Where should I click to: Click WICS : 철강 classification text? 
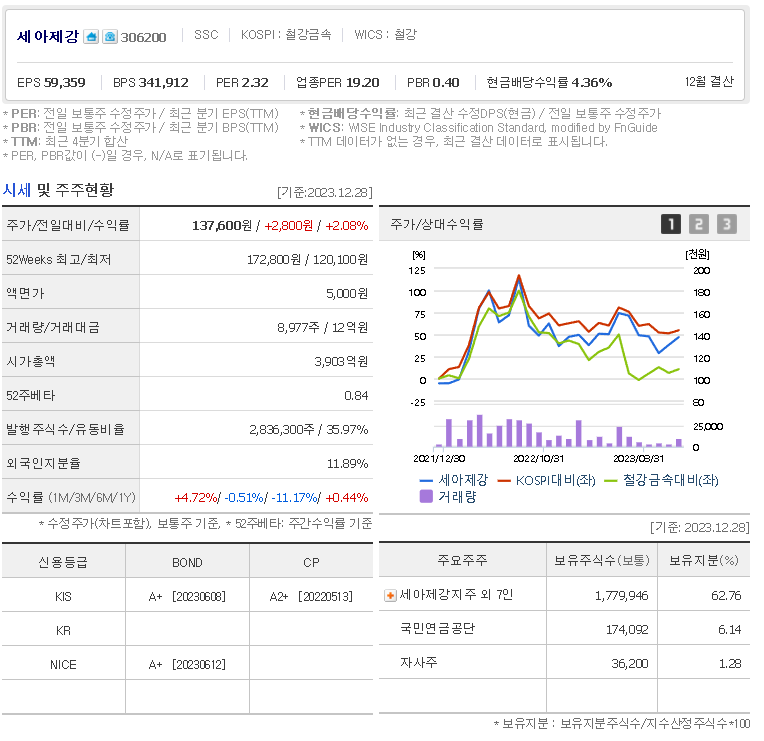pyautogui.click(x=385, y=35)
